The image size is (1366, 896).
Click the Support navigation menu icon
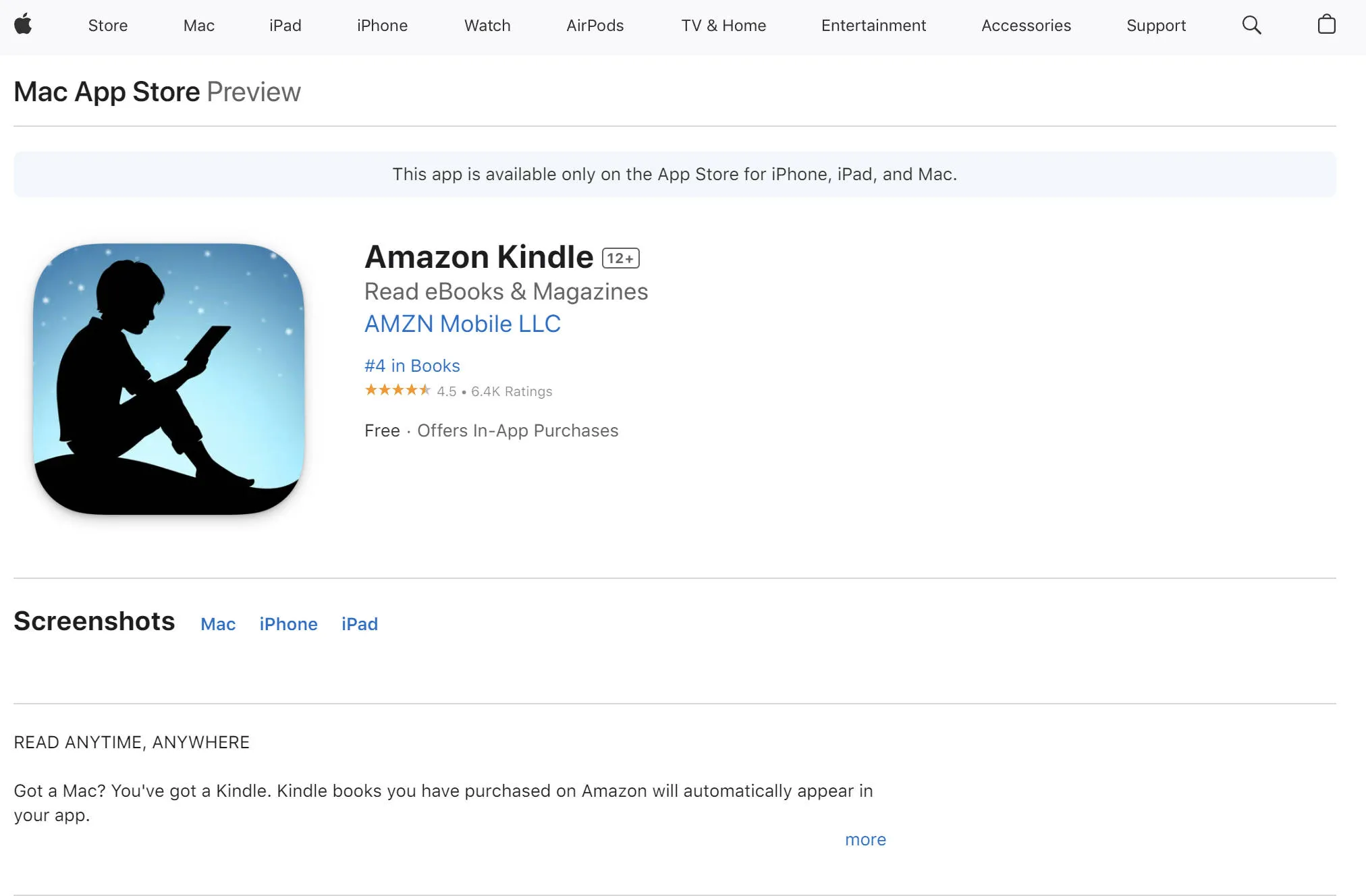[x=1155, y=25]
